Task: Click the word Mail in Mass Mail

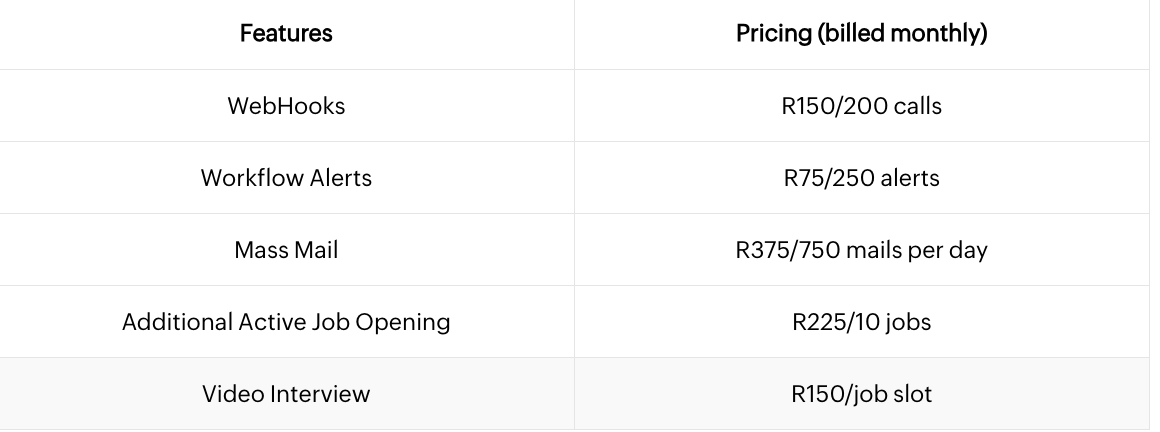Action: pos(317,250)
